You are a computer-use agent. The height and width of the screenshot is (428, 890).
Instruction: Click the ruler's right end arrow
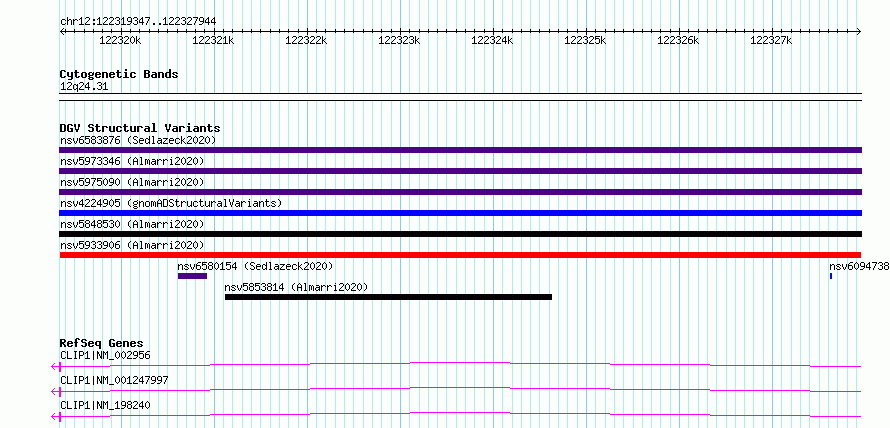pos(859,31)
